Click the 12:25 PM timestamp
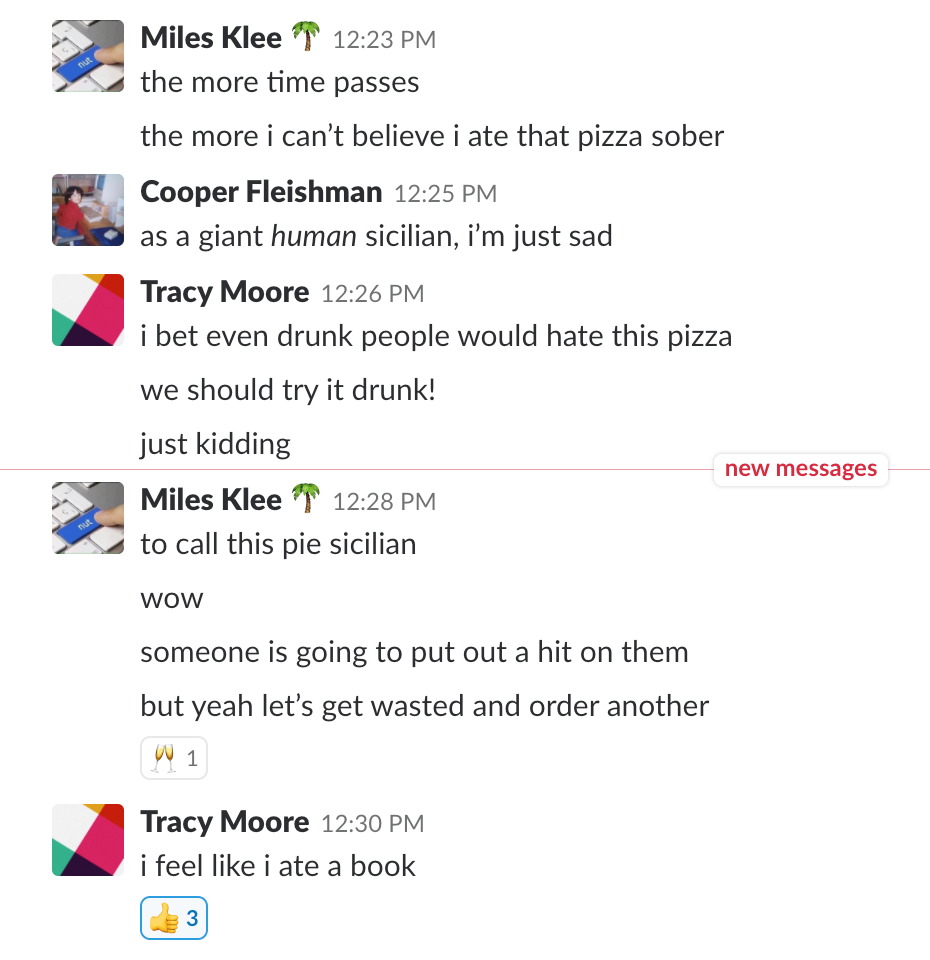The height and width of the screenshot is (960, 930). (x=446, y=193)
